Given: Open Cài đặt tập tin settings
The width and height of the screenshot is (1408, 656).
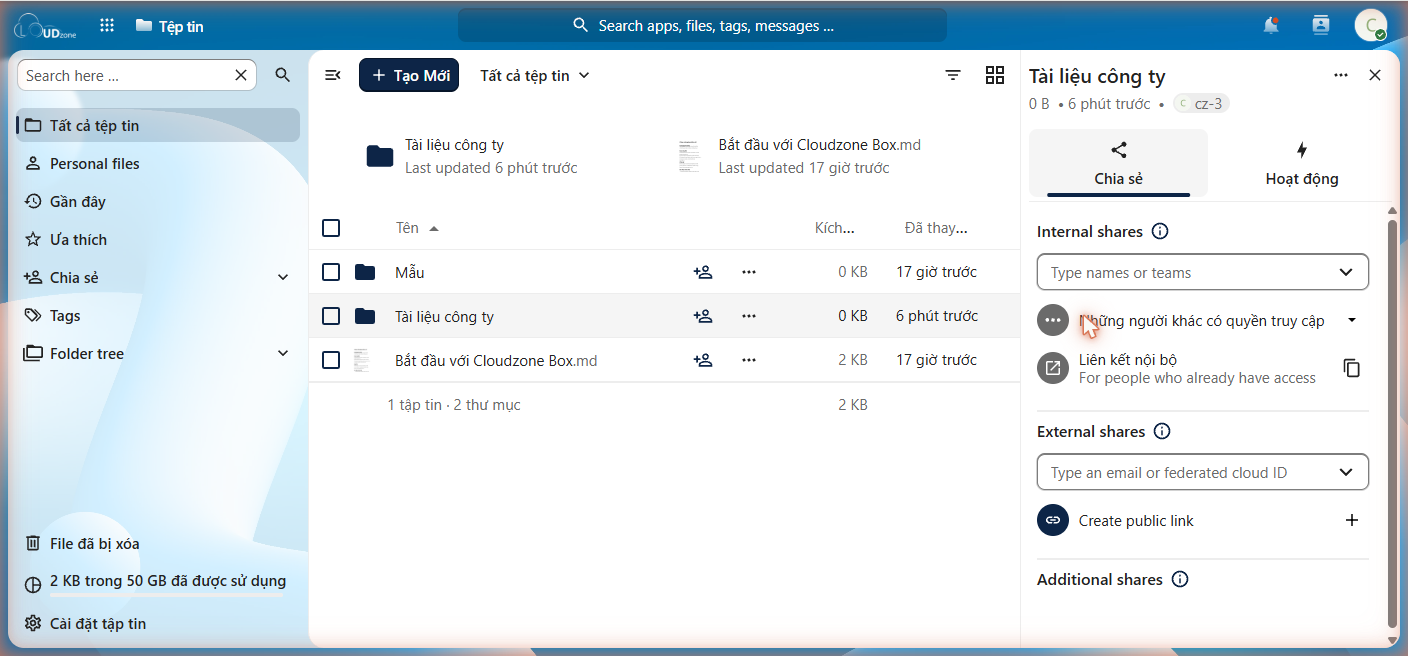Looking at the screenshot, I should click(x=158, y=623).
